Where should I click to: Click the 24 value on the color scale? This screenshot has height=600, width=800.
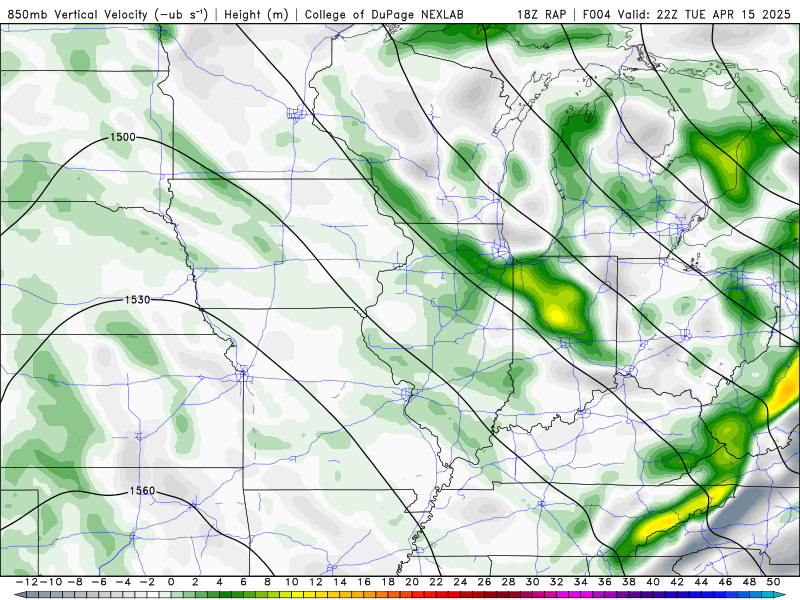click(x=460, y=582)
